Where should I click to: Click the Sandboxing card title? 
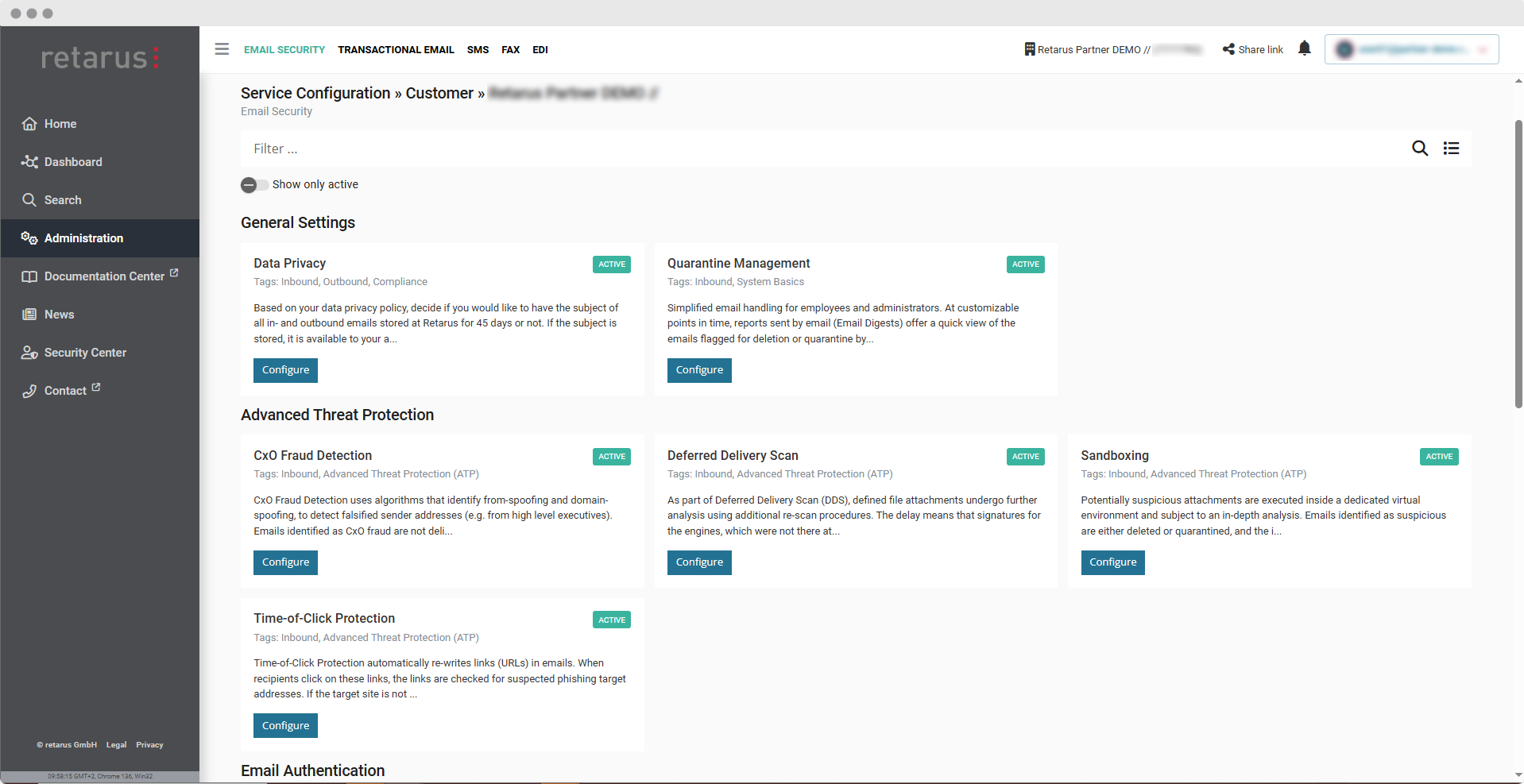[1115, 456]
